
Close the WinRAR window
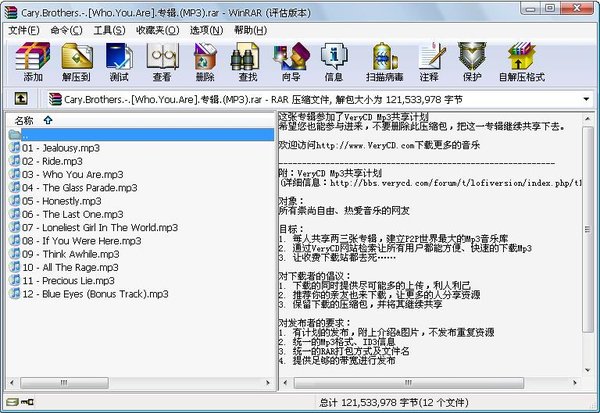coord(577,8)
